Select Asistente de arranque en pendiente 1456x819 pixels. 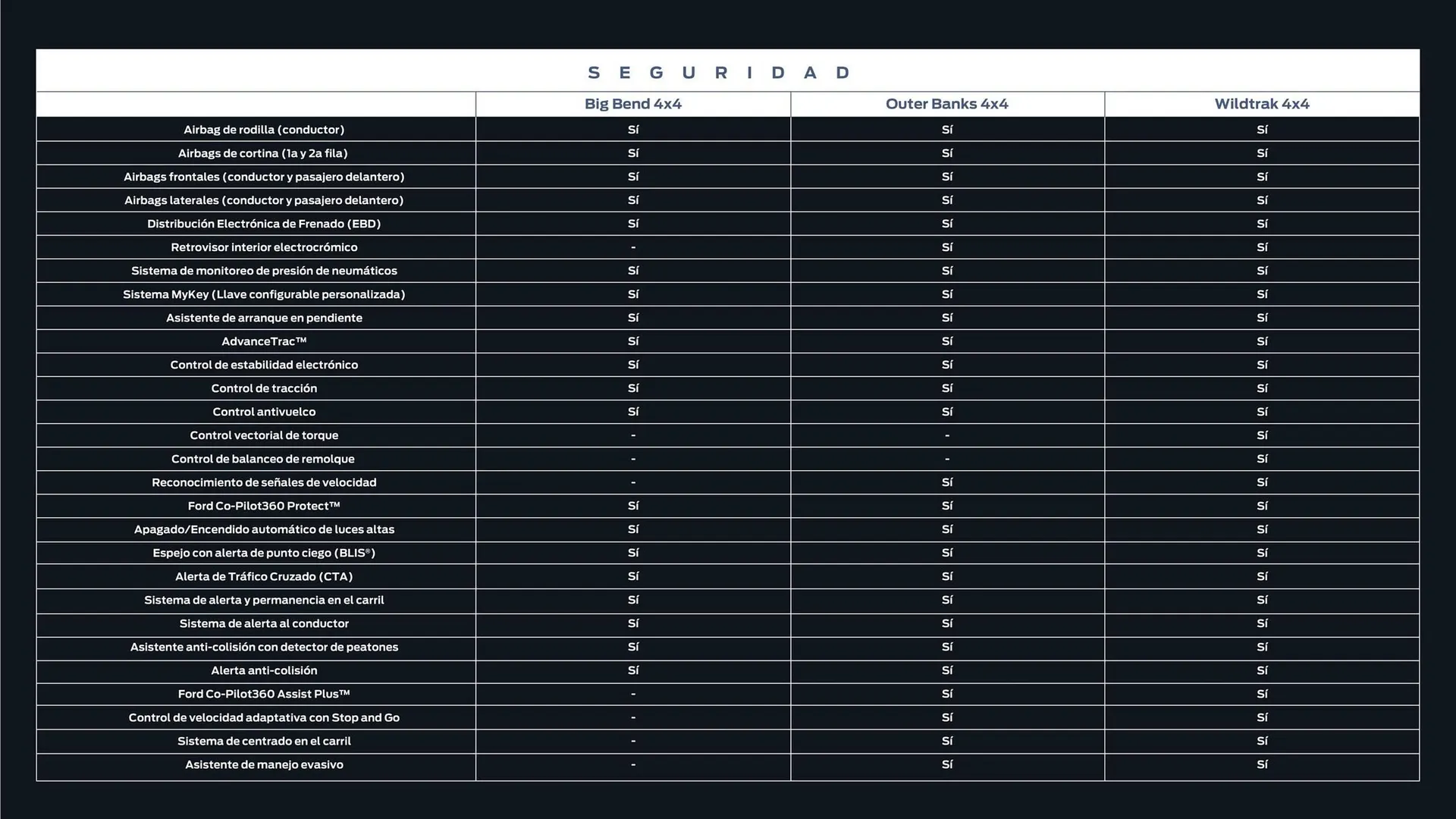pyautogui.click(x=264, y=318)
